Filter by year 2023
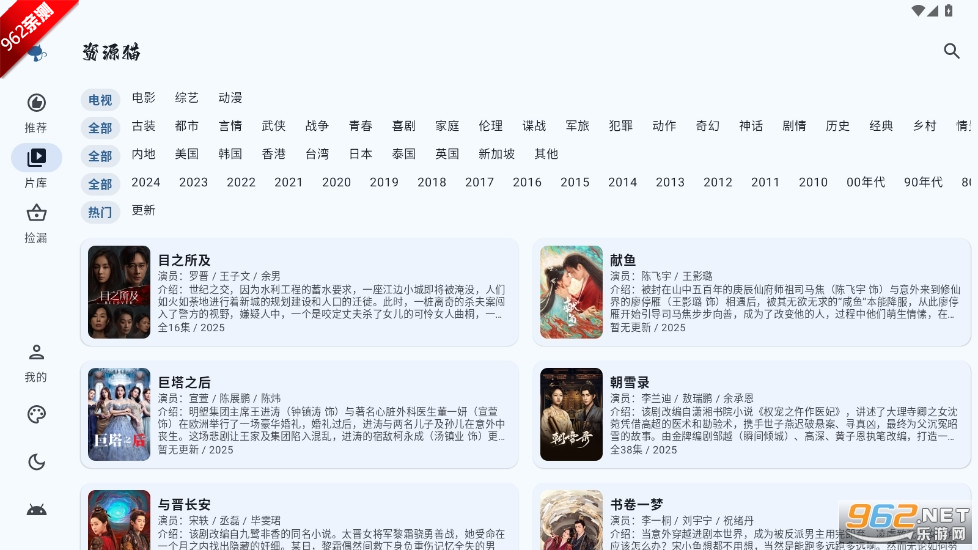The width and height of the screenshot is (978, 550). click(193, 182)
